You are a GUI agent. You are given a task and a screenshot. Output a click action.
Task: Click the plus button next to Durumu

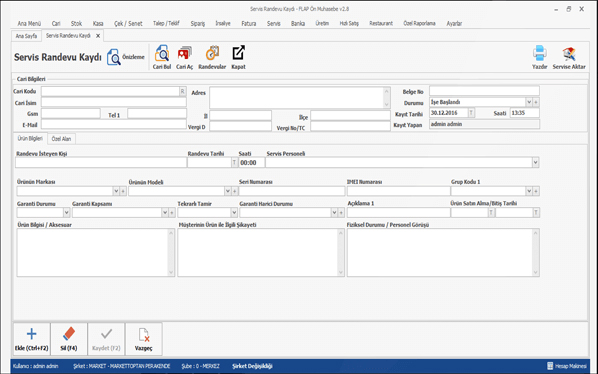(x=536, y=102)
